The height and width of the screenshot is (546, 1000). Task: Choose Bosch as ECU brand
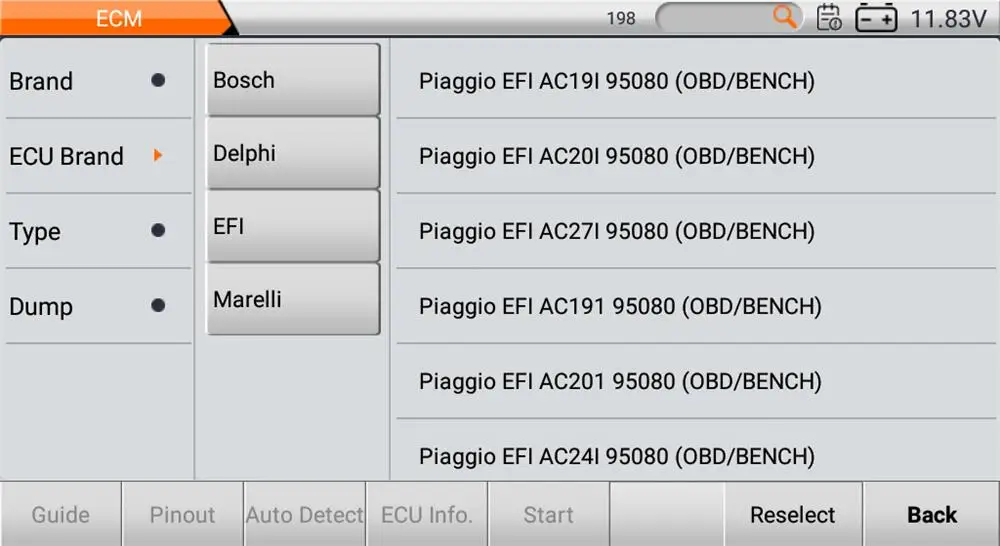[293, 80]
